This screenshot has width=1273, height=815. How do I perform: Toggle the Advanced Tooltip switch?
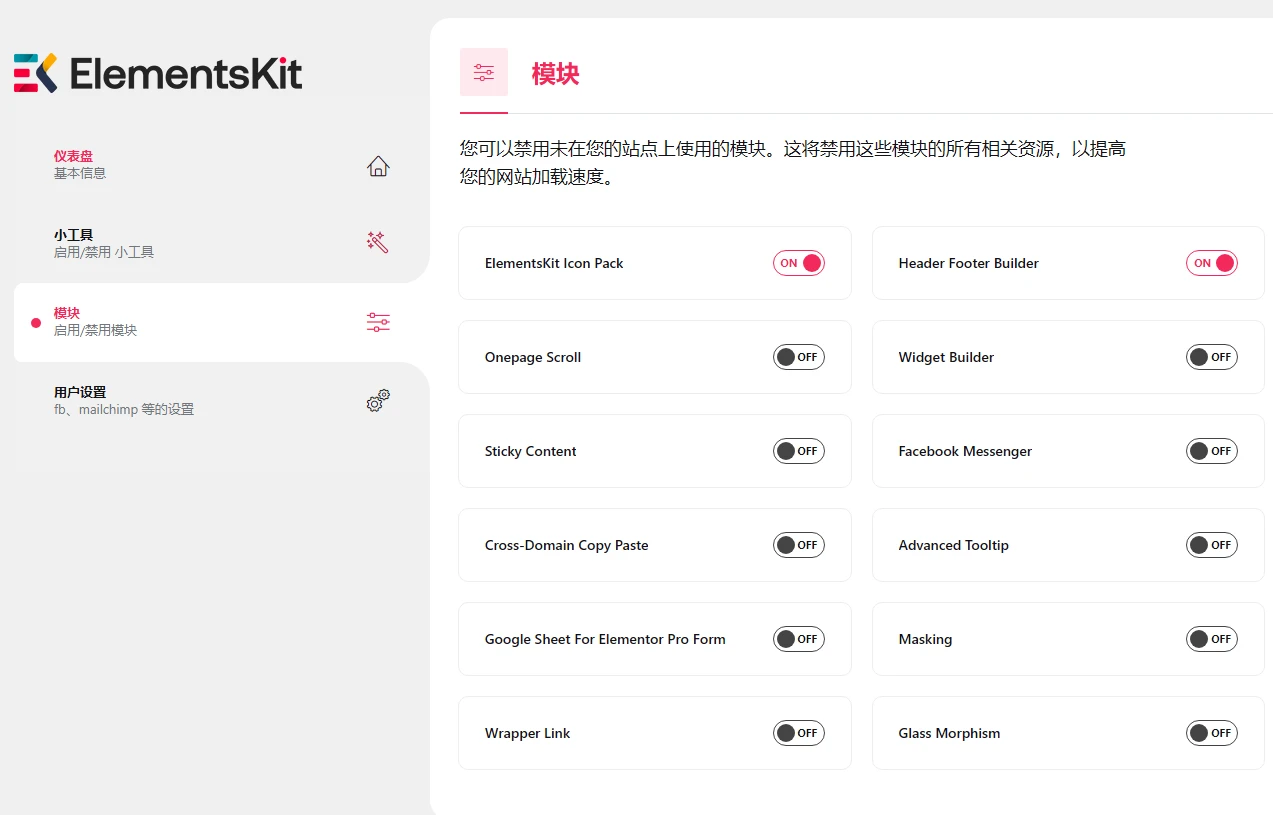pyautogui.click(x=1211, y=545)
